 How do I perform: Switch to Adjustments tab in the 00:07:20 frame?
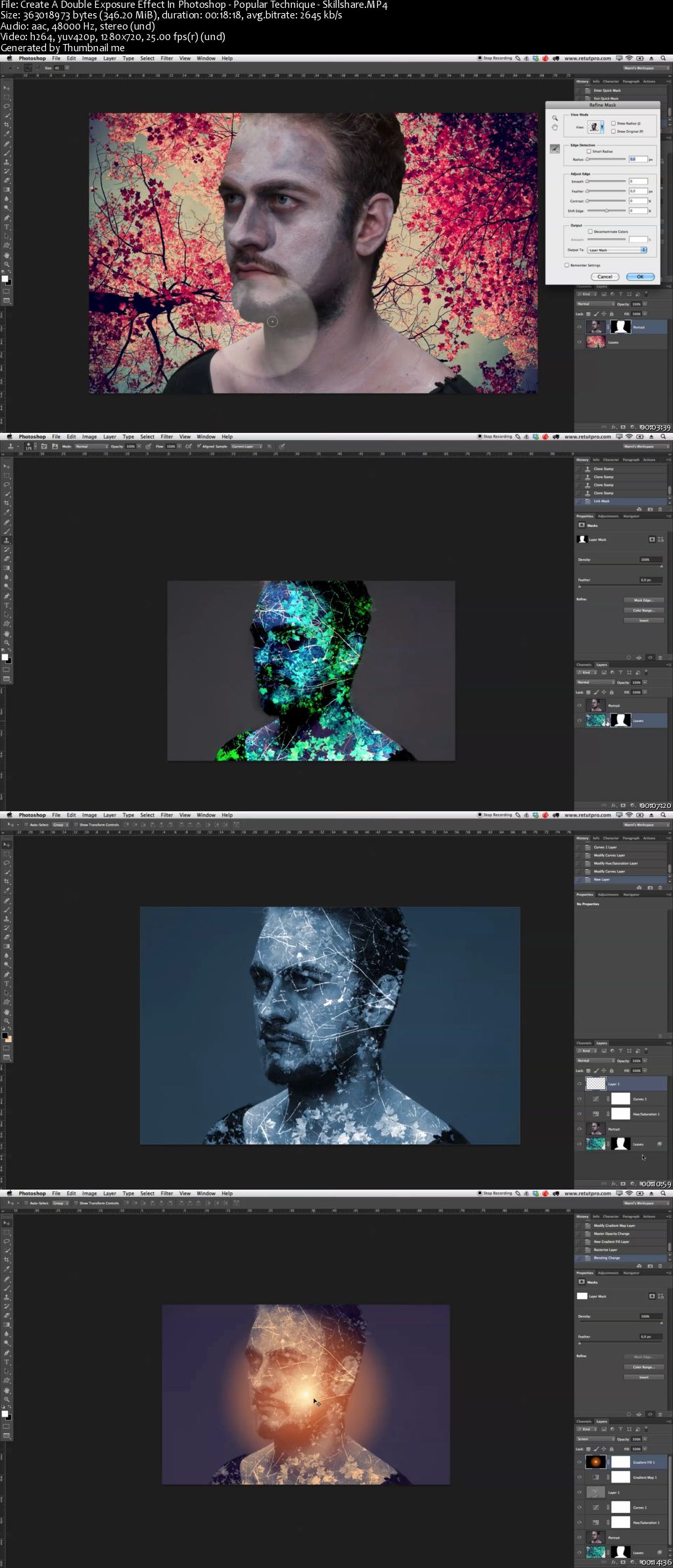tap(608, 516)
